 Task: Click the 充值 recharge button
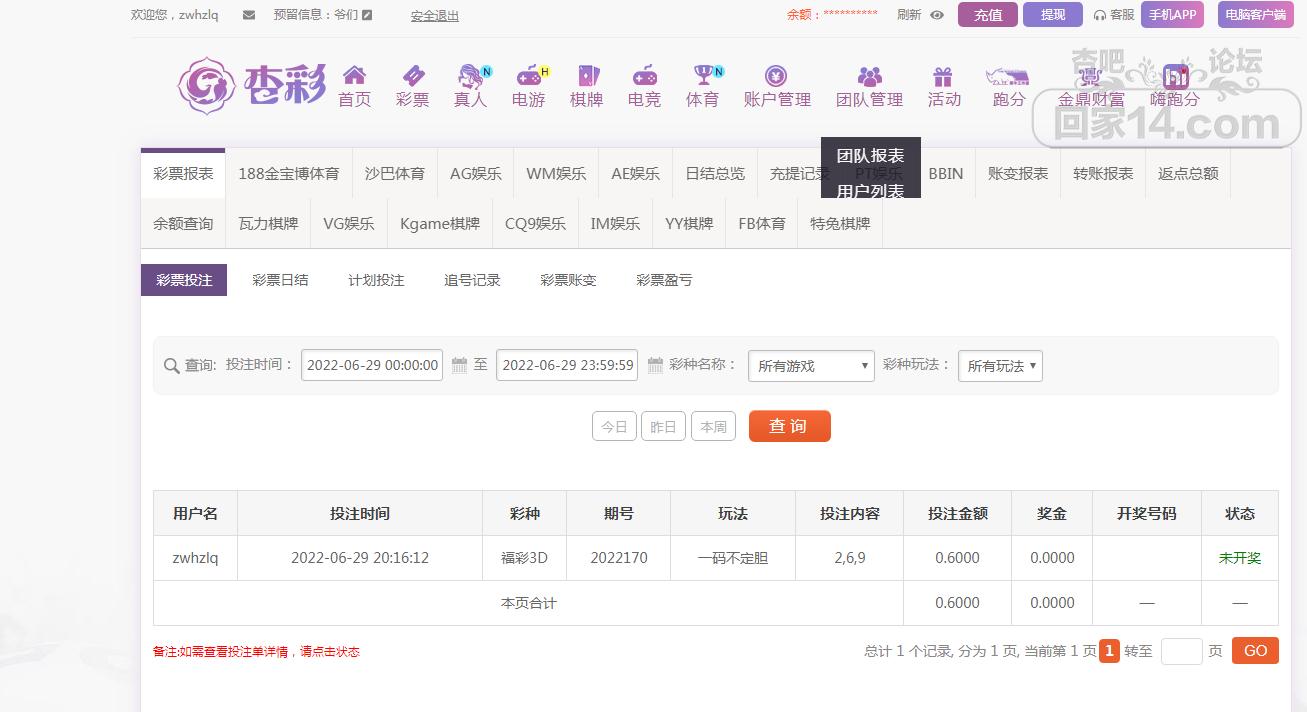987,15
